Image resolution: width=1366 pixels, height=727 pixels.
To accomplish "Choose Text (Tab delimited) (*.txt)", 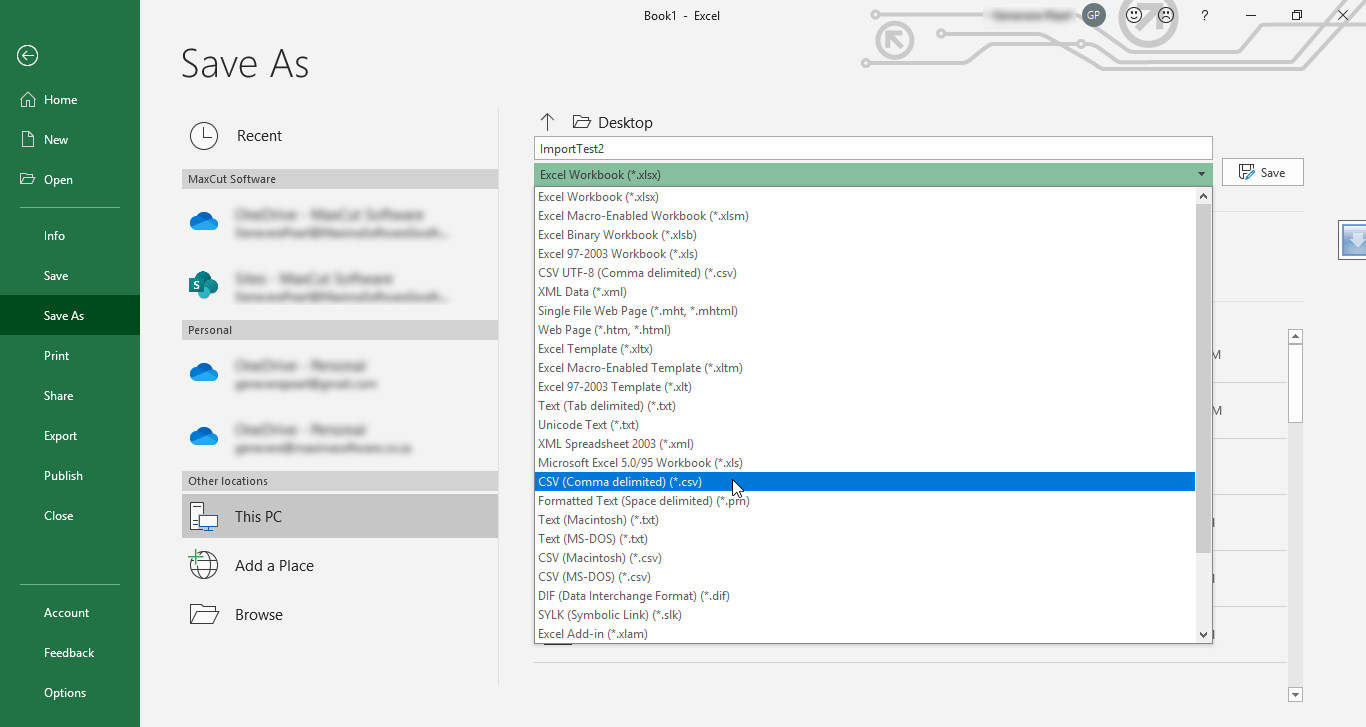I will 865,406.
